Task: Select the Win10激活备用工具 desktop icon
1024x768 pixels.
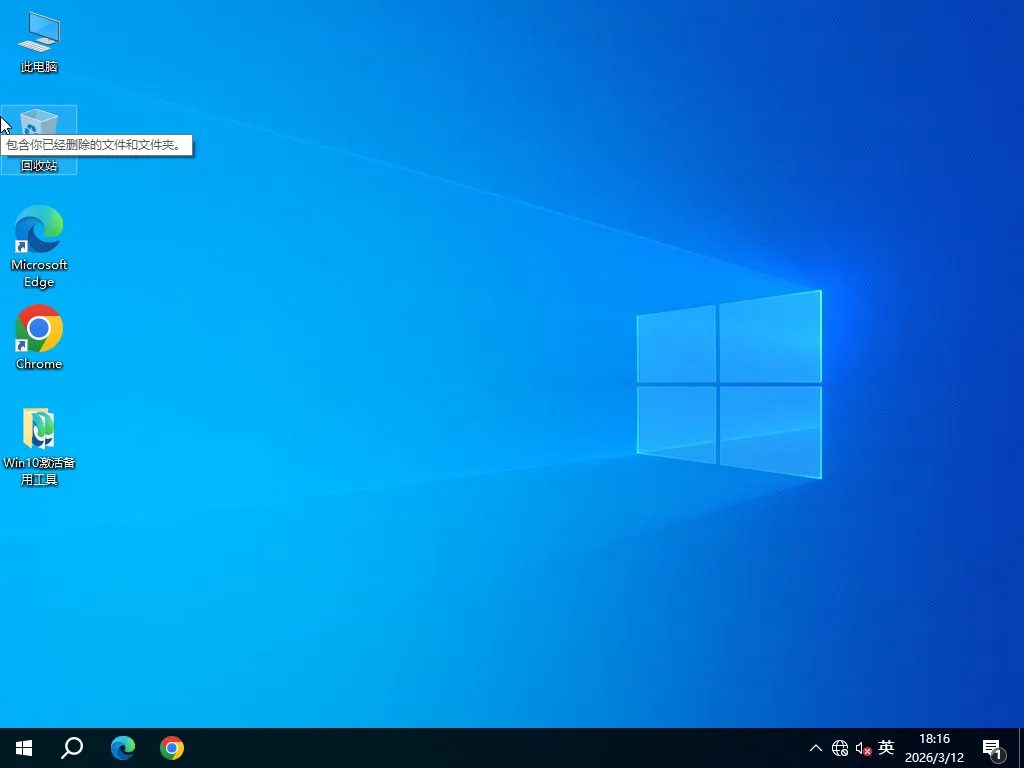Action: pos(39,447)
